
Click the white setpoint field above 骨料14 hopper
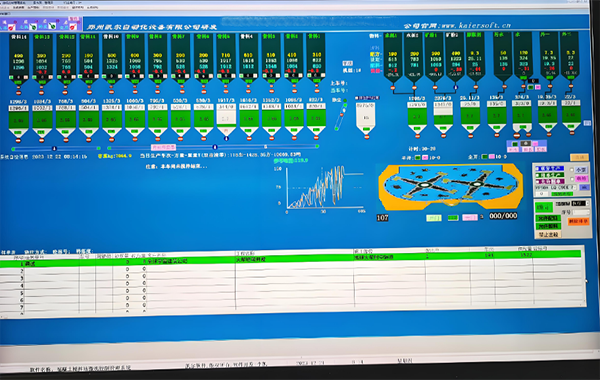click(x=18, y=108)
